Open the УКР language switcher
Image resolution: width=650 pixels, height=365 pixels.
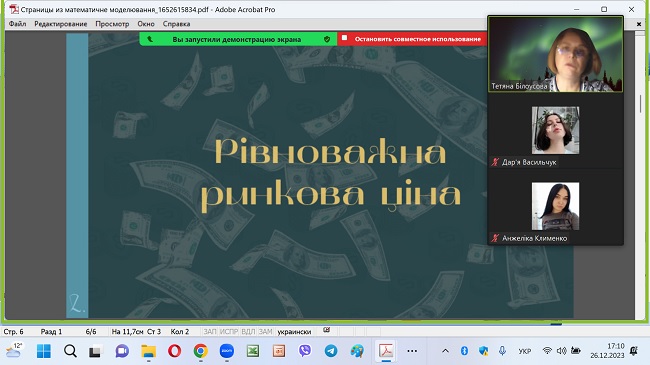tap(525, 351)
